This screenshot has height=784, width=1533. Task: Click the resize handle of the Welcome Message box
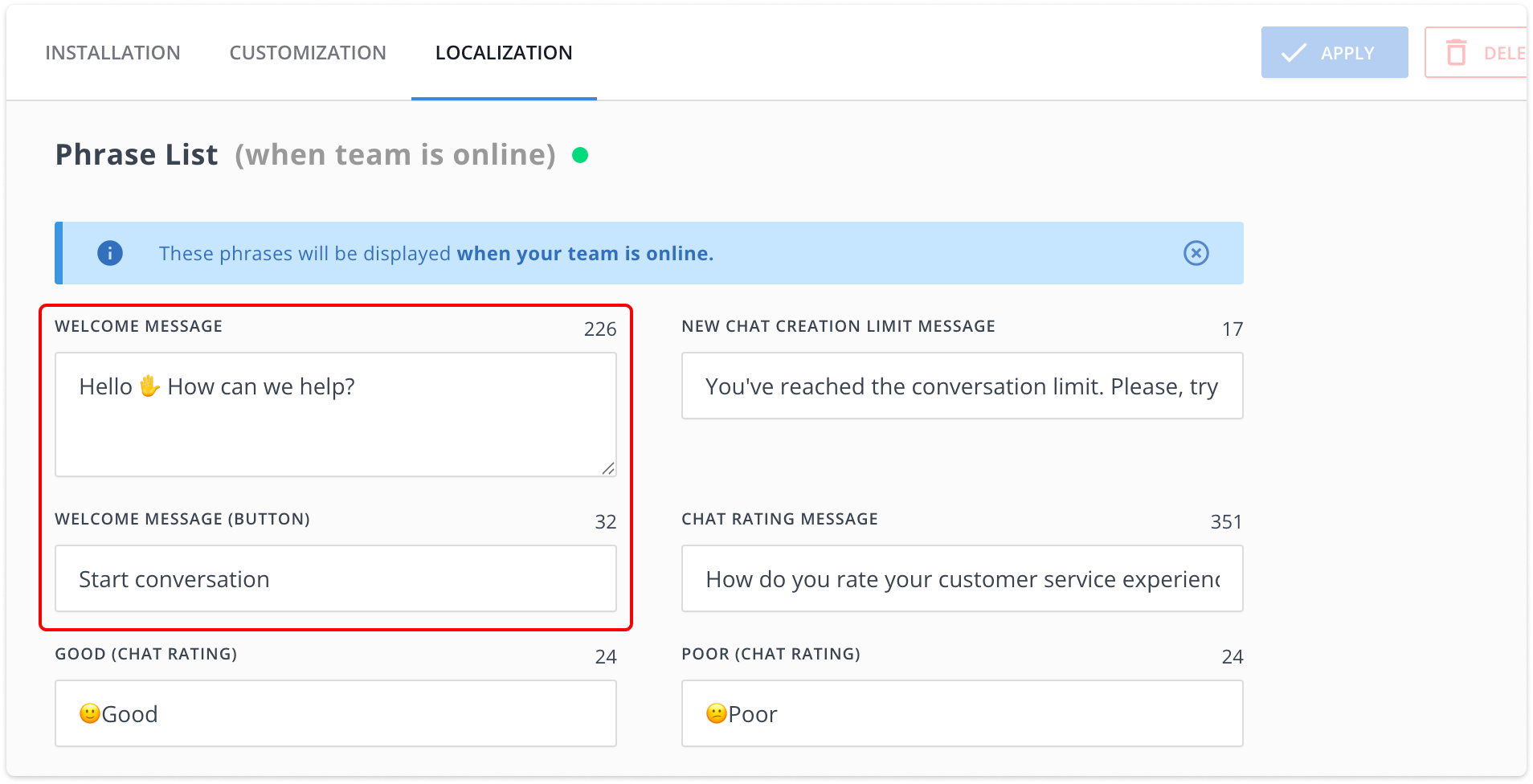click(x=608, y=469)
